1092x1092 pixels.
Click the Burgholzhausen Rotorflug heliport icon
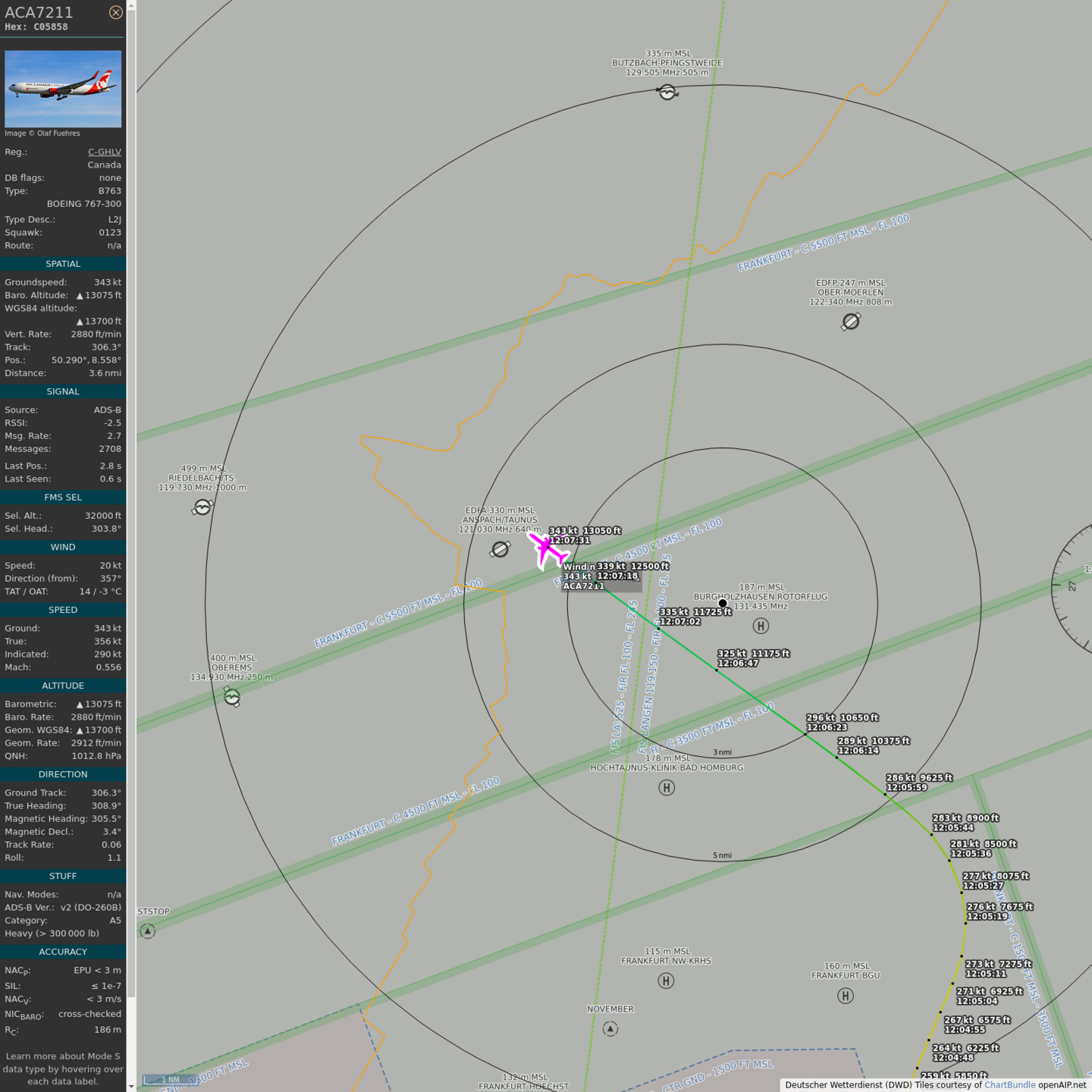tap(761, 626)
